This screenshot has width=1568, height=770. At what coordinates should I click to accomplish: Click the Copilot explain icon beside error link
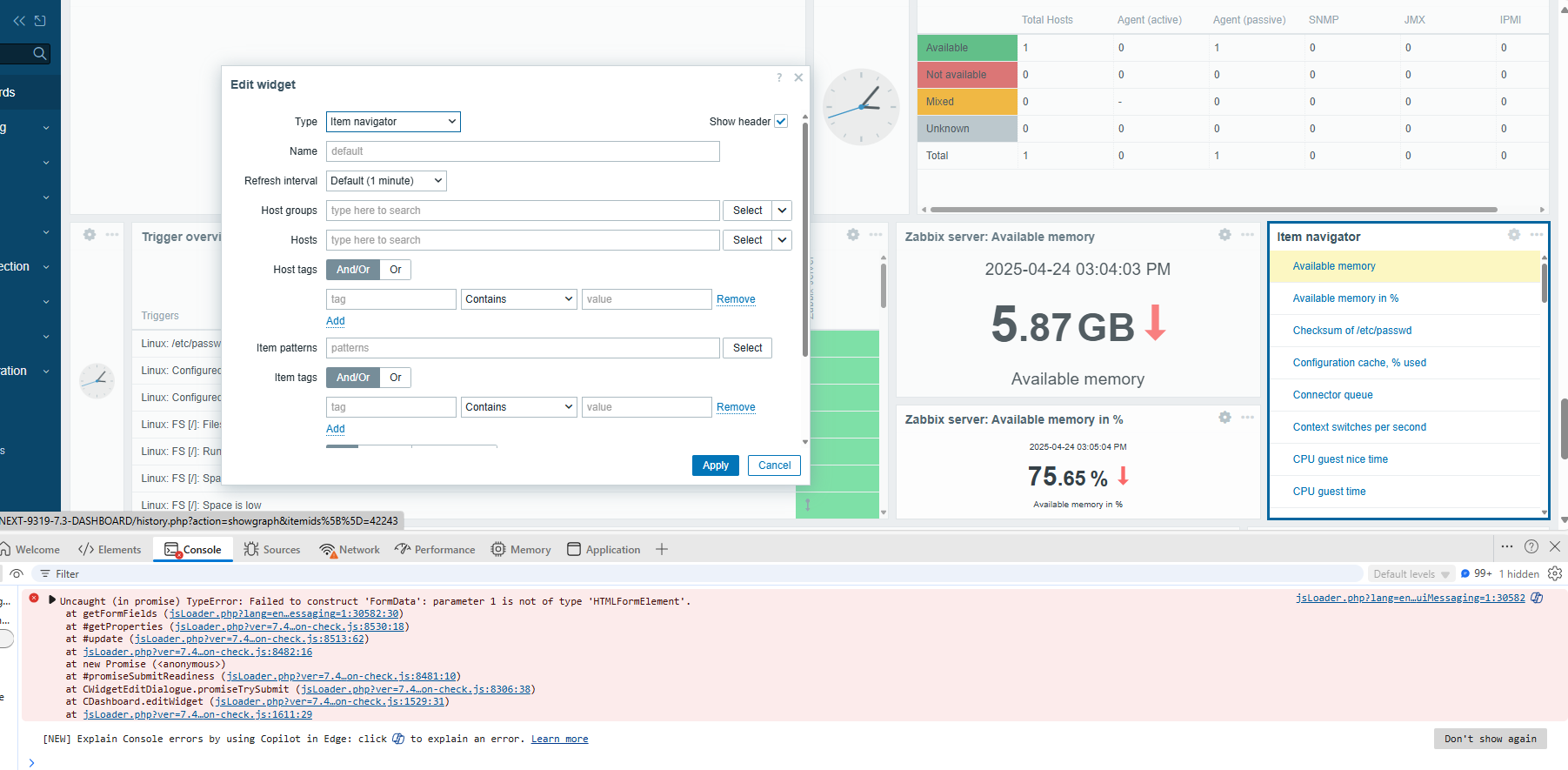tap(1537, 598)
